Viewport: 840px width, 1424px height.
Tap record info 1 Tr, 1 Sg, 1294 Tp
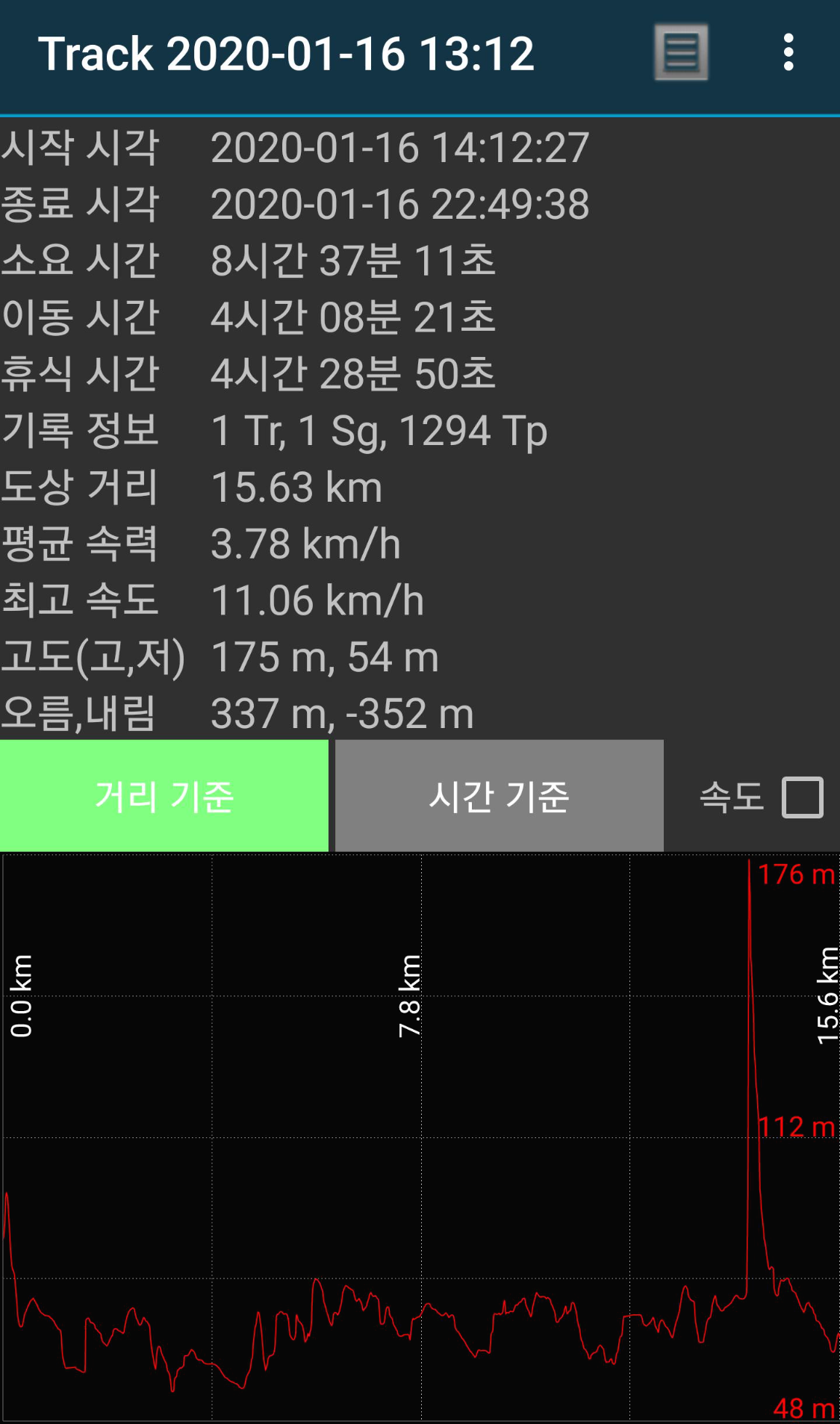[379, 431]
